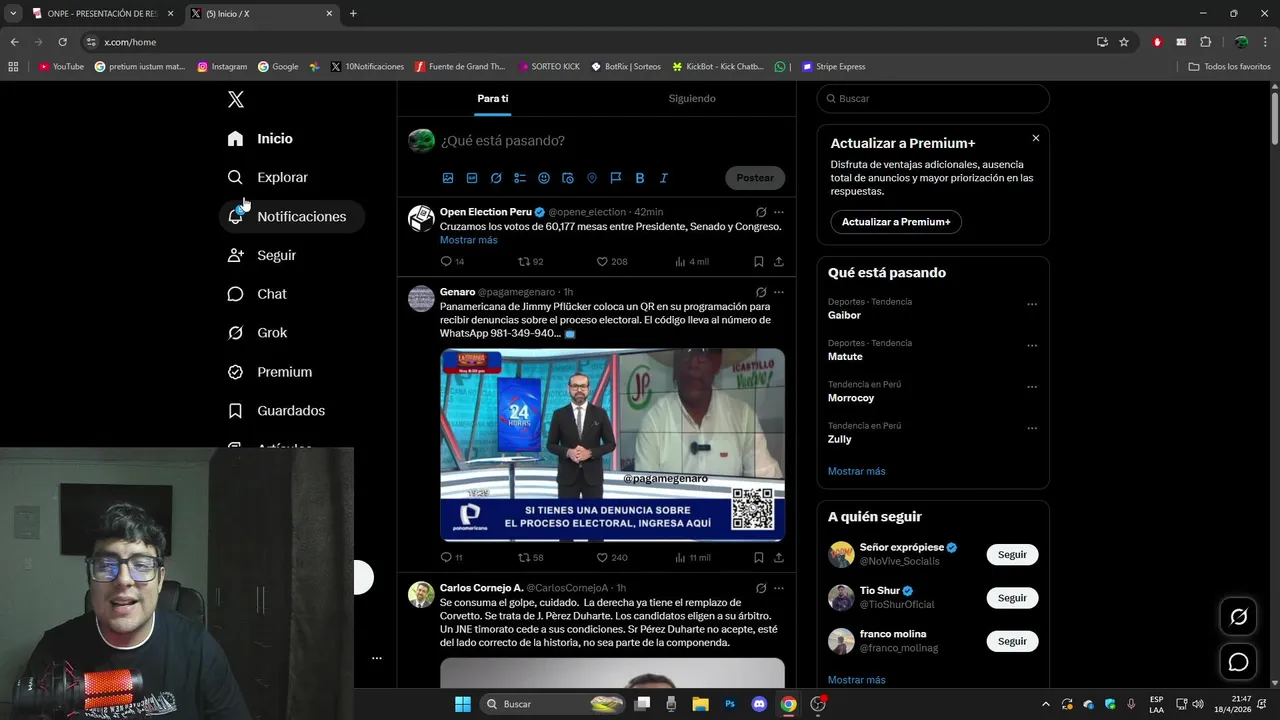1280x720 pixels.
Task: Click the Postear button
Action: tap(755, 178)
